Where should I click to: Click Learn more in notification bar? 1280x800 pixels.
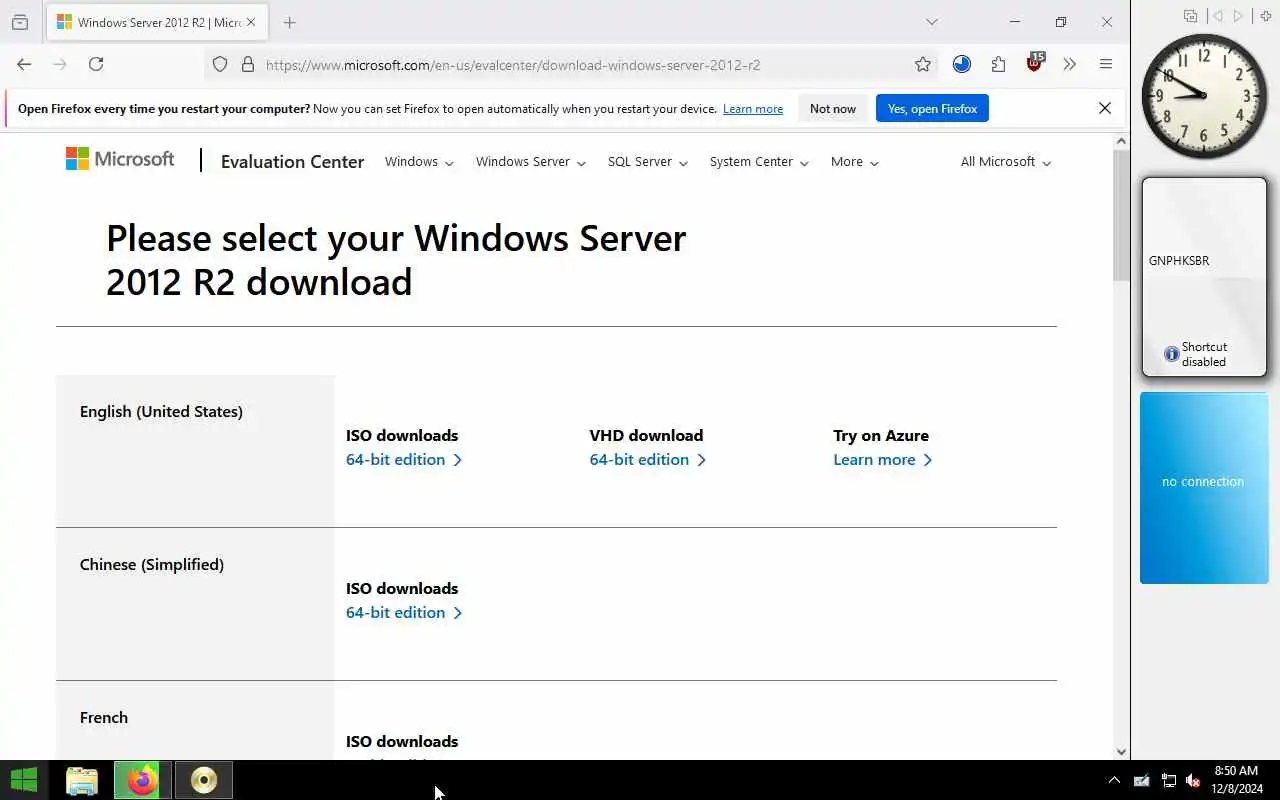point(753,109)
